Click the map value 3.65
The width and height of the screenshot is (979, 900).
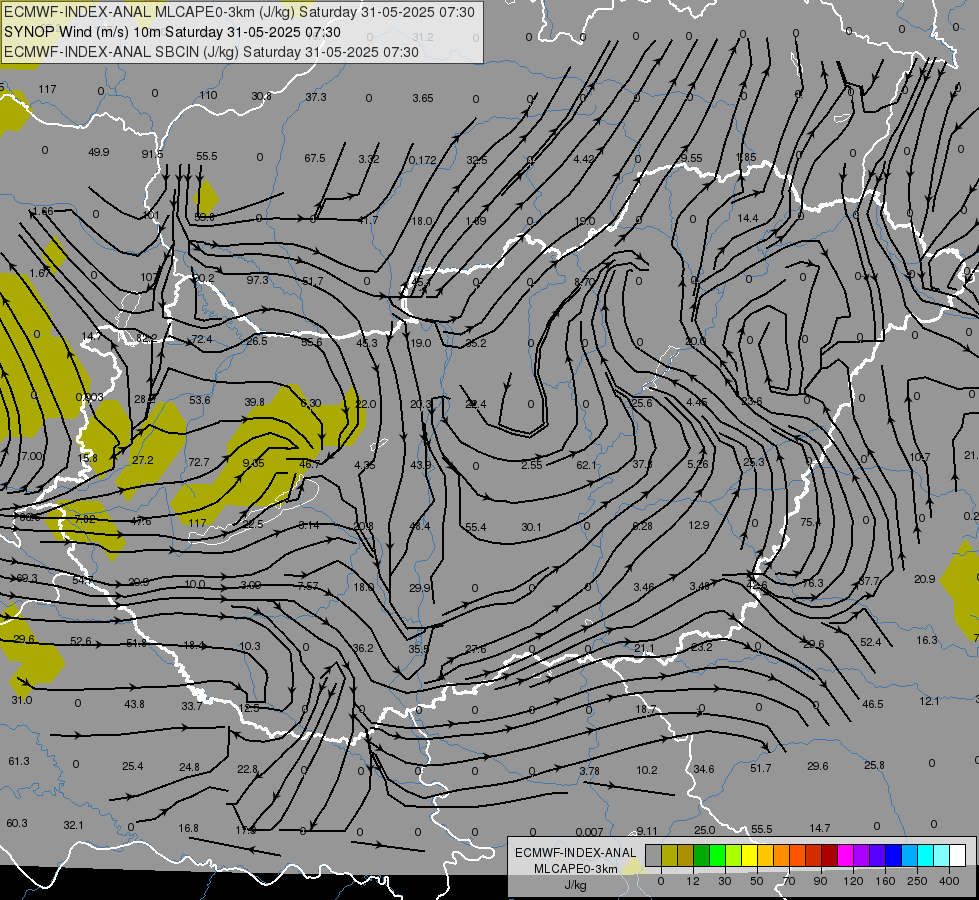(x=423, y=98)
